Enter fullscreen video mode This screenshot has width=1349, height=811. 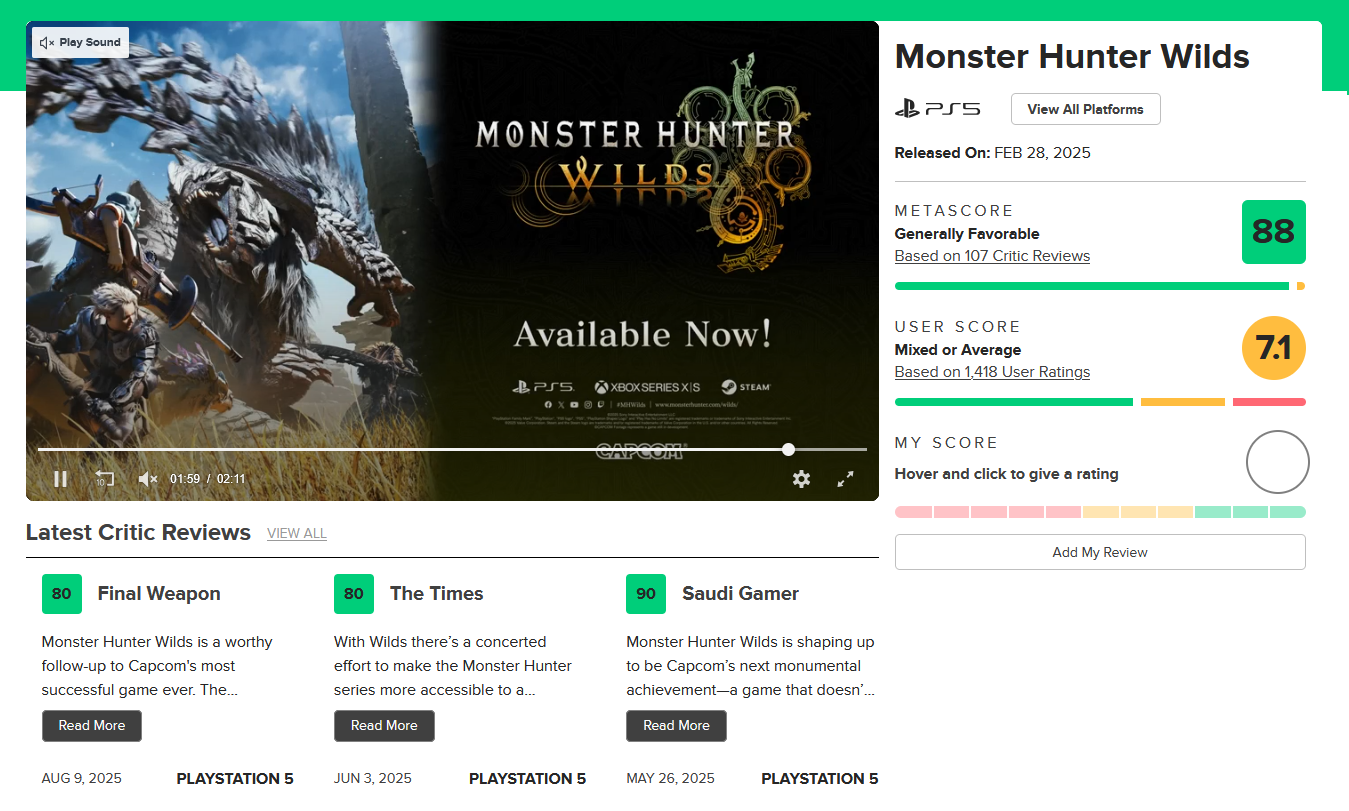845,479
